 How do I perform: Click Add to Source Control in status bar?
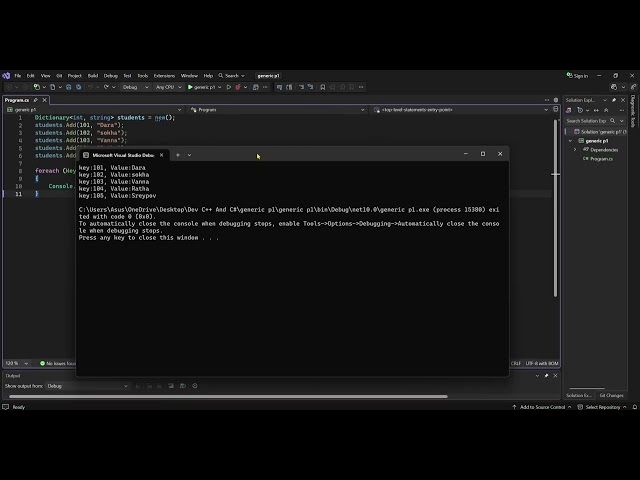[x=542, y=407]
